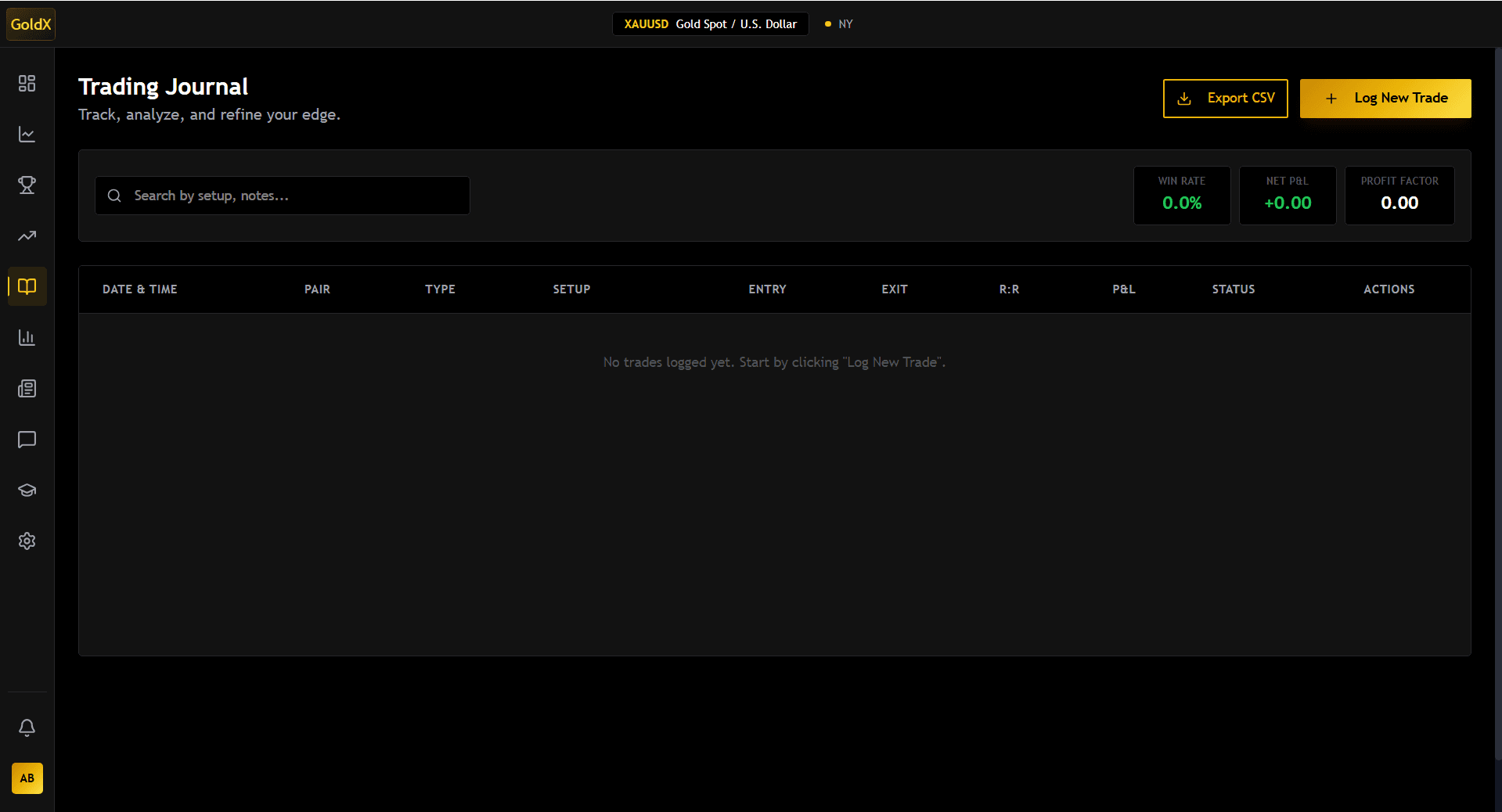The width and height of the screenshot is (1502, 812).
Task: Open the Statistics bar-chart icon
Action: click(27, 337)
